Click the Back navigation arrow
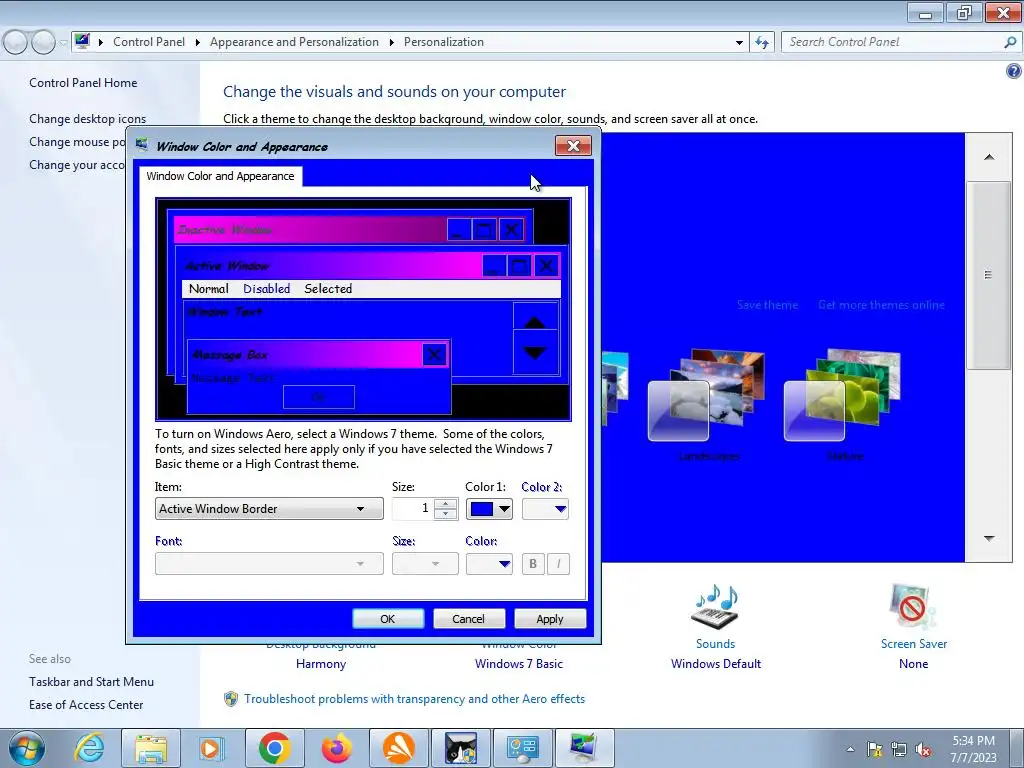Screen dimensions: 1024x768 tap(15, 42)
